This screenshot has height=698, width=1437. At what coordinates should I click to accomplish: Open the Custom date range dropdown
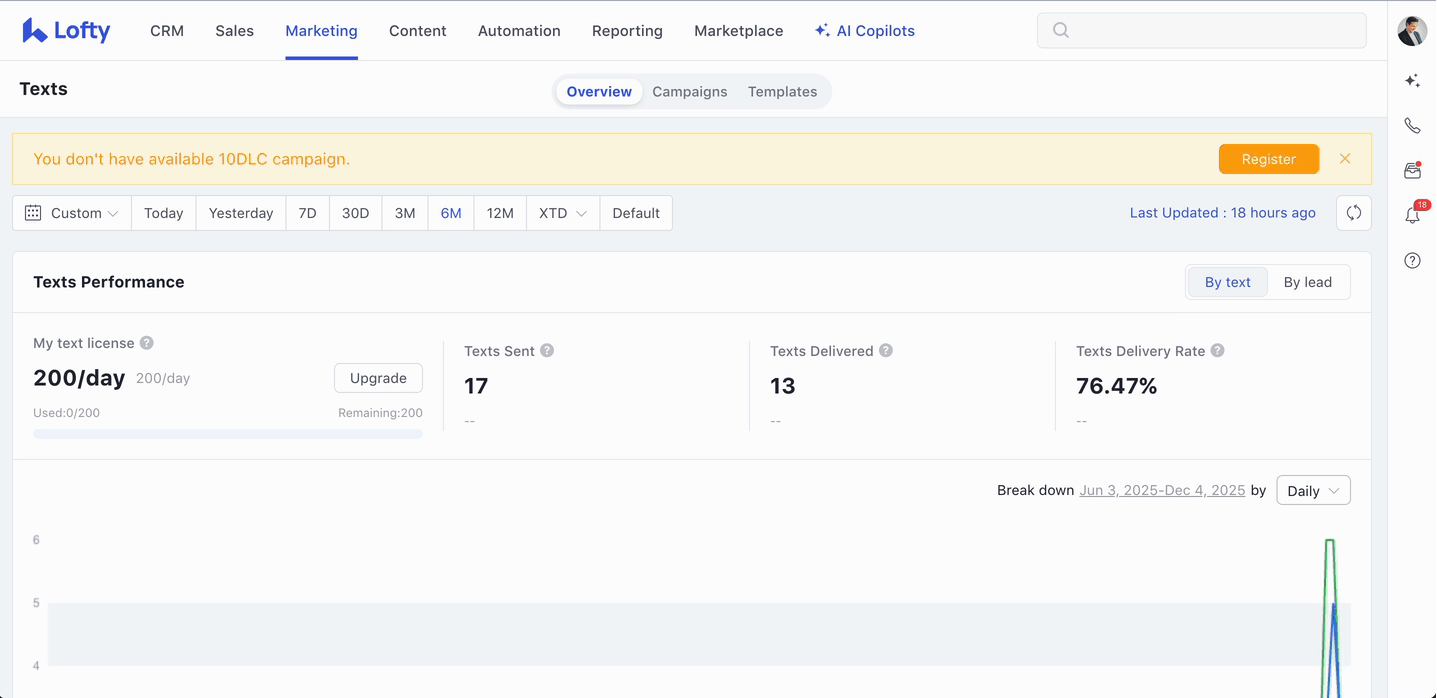click(72, 213)
